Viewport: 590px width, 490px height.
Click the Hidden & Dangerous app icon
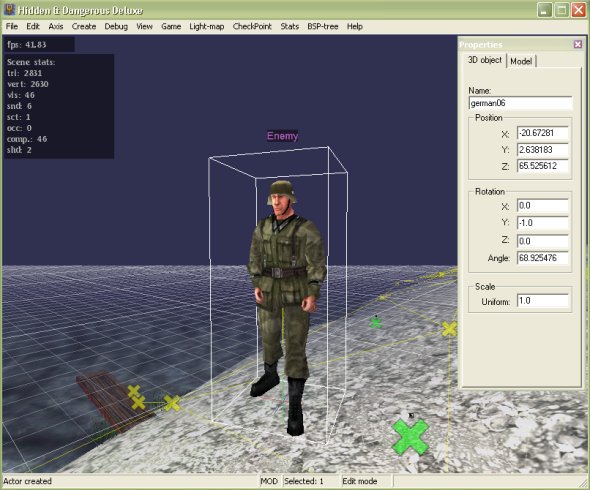point(9,10)
